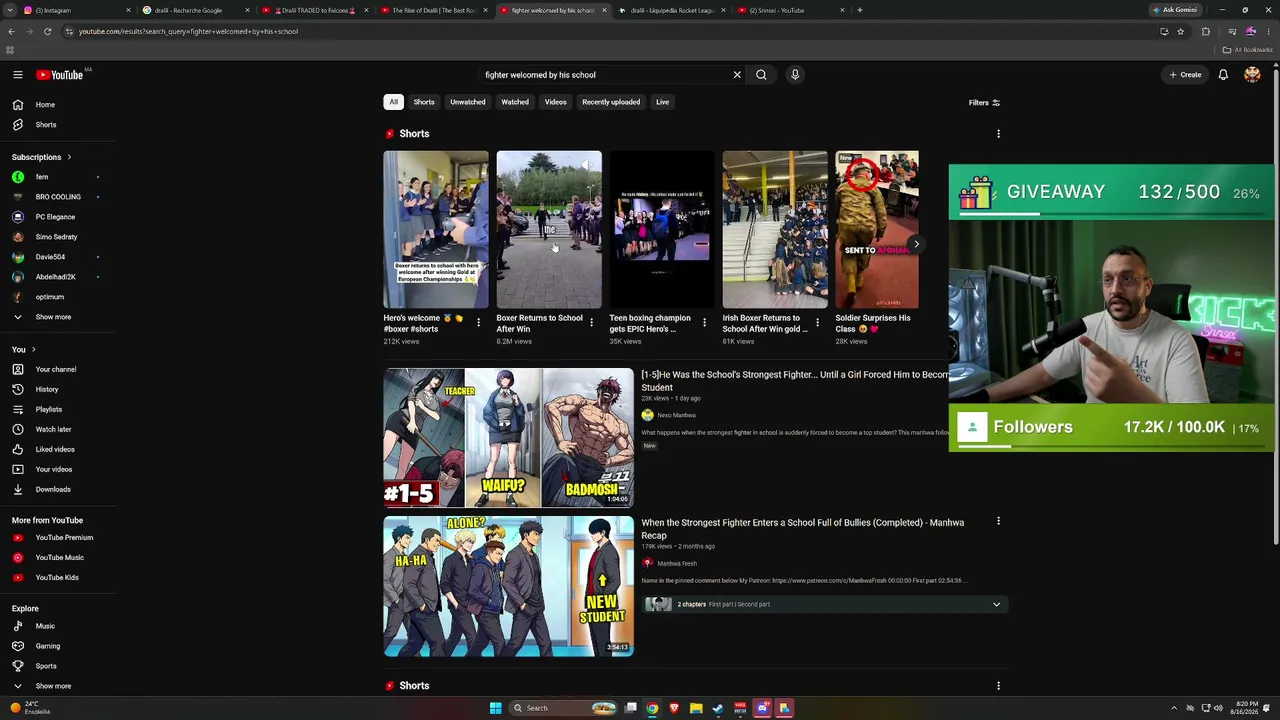
Task: Open Steam from the taskbar
Action: click(x=718, y=708)
